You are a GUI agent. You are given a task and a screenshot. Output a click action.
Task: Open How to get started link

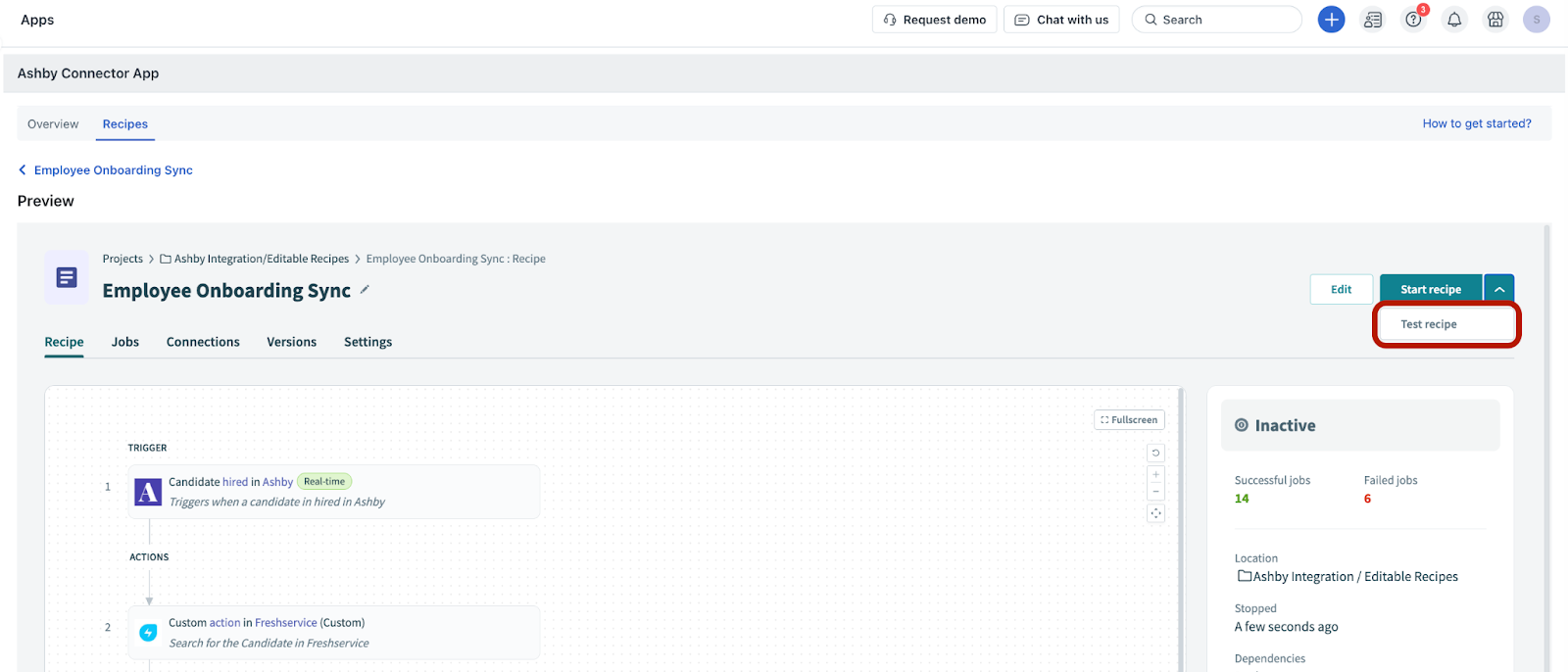click(x=1477, y=123)
